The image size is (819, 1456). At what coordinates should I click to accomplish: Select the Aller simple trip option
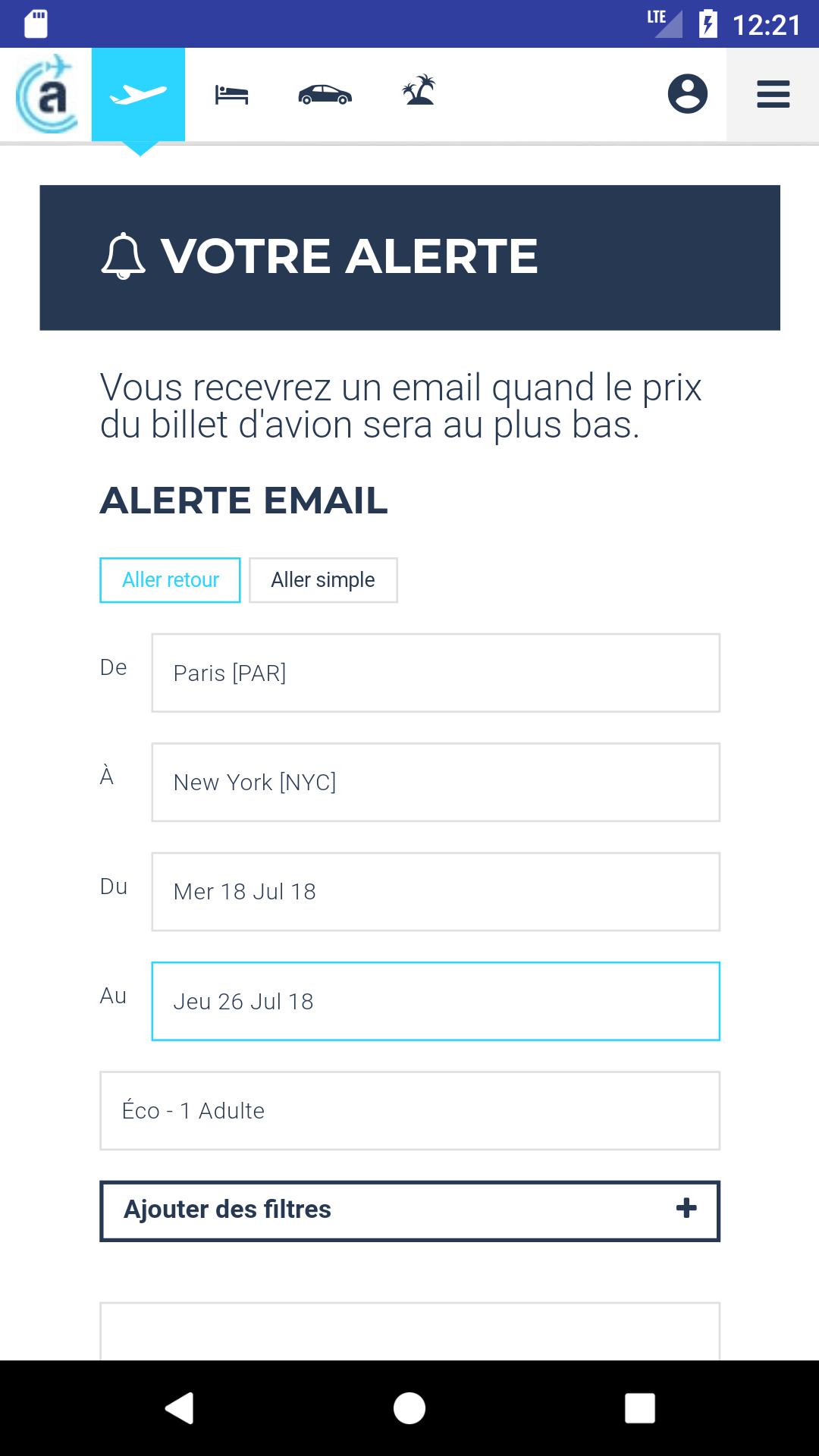tap(323, 580)
